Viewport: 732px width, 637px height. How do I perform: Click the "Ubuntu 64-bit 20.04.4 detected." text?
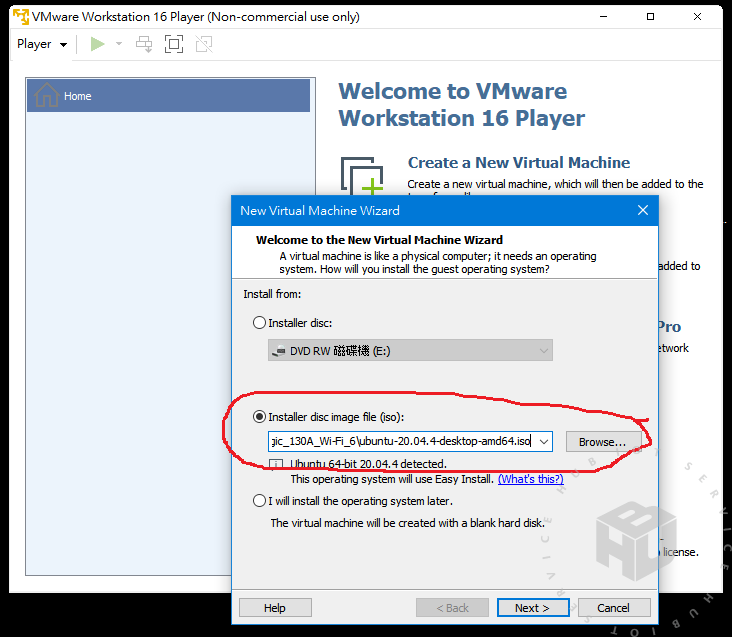(x=368, y=464)
